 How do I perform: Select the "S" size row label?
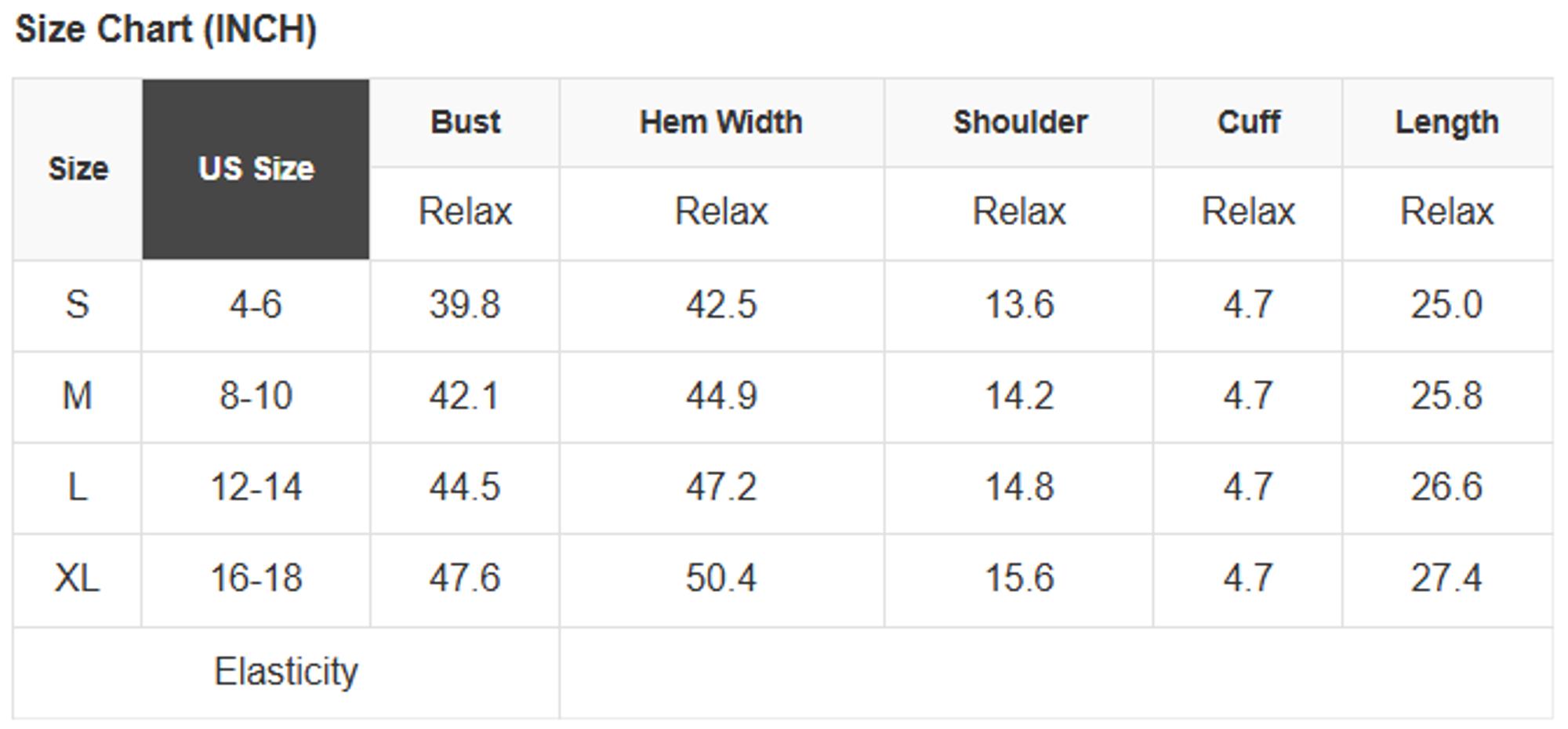click(x=77, y=304)
